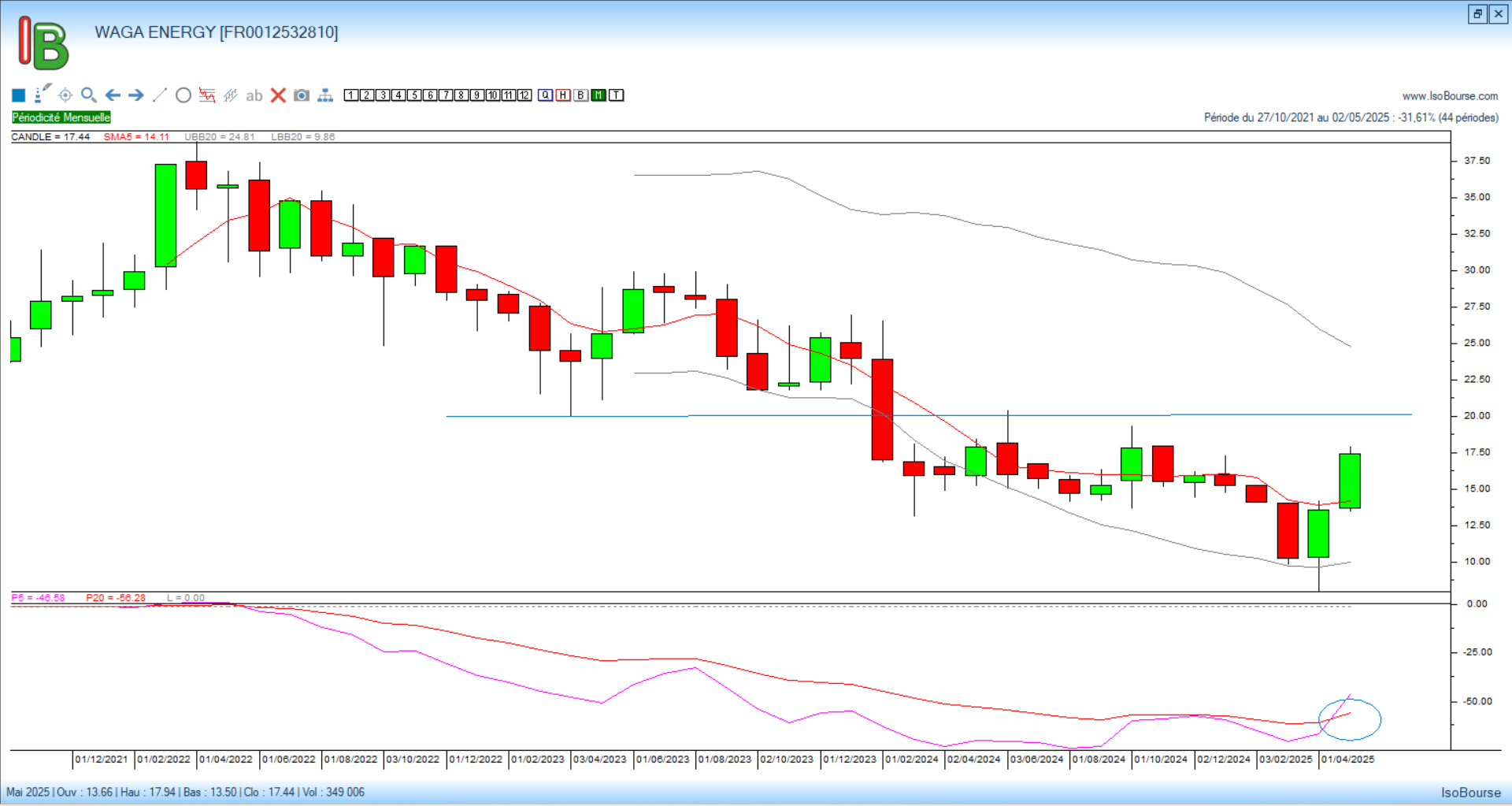Select period button 7
This screenshot has height=806, width=1512.
[x=446, y=95]
